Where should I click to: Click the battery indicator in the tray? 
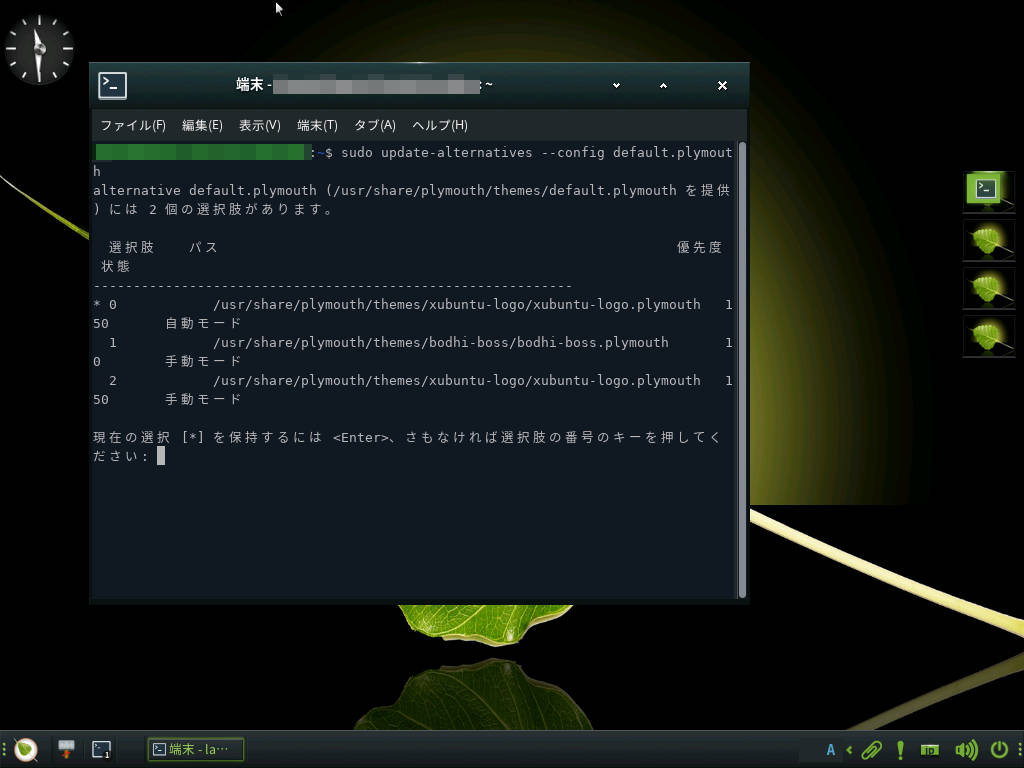(x=930, y=749)
